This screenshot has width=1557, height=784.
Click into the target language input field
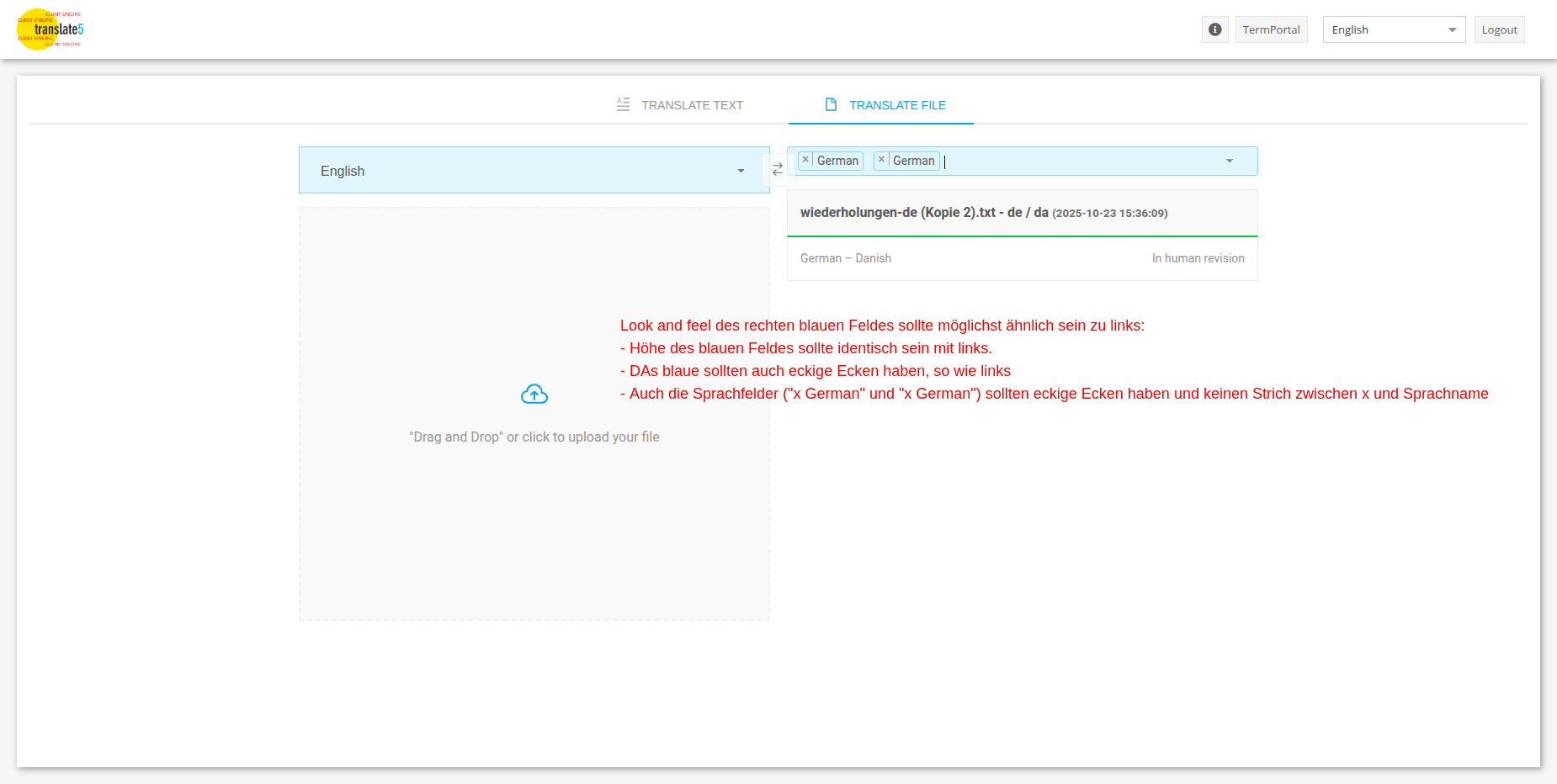[1077, 161]
